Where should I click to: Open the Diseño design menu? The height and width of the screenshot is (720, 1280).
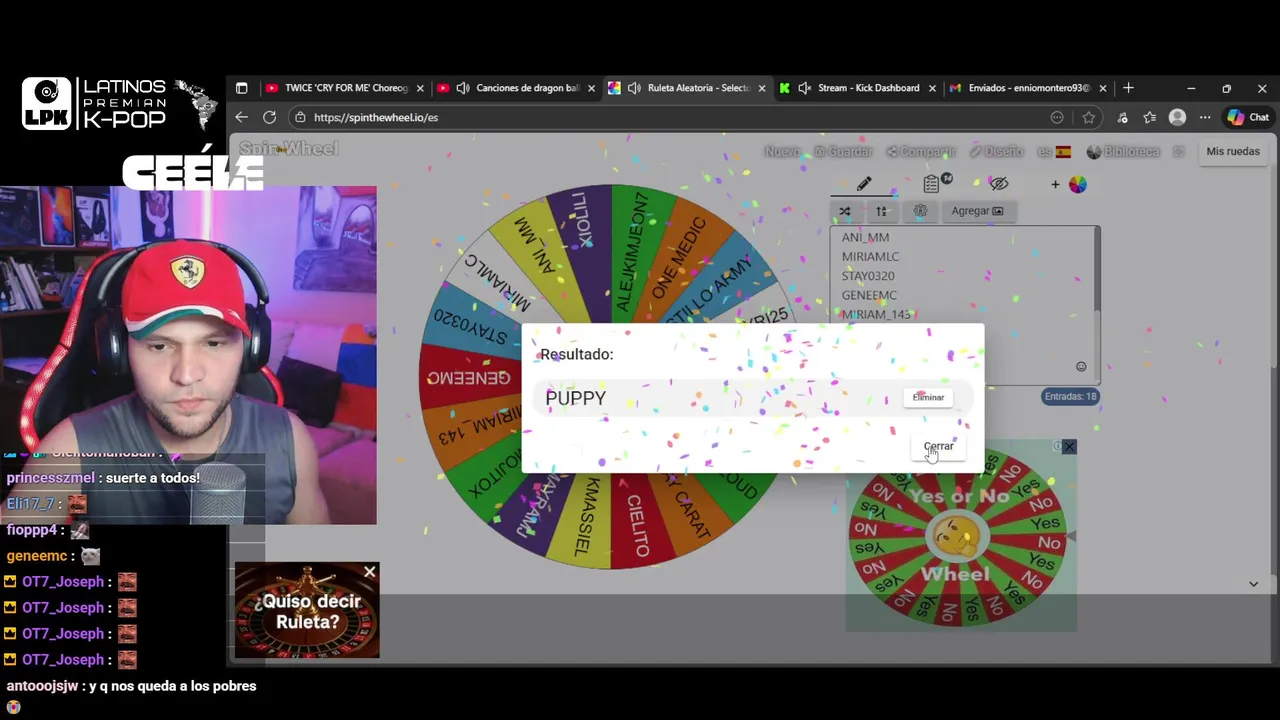coord(996,152)
